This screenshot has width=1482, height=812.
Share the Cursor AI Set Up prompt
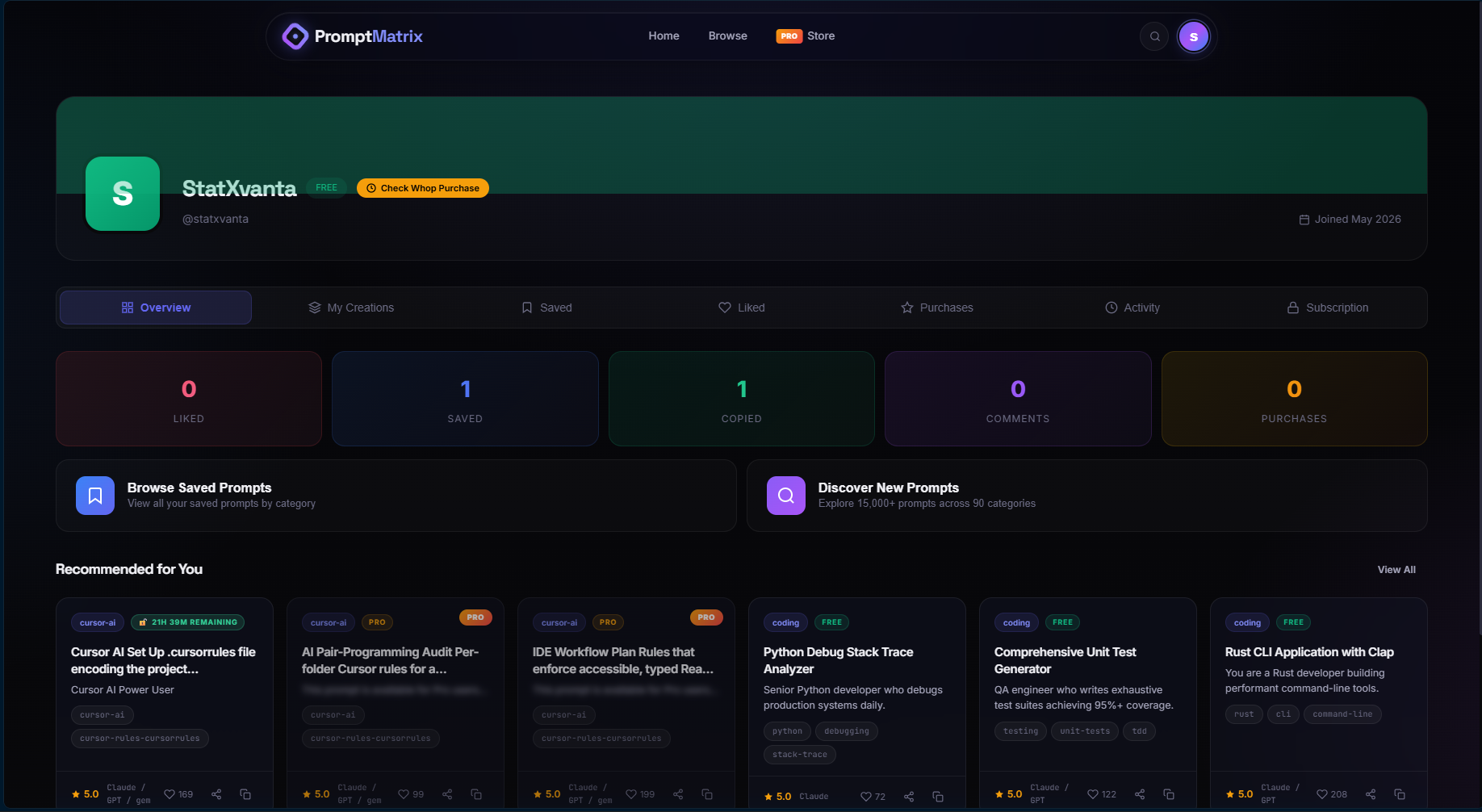216,794
